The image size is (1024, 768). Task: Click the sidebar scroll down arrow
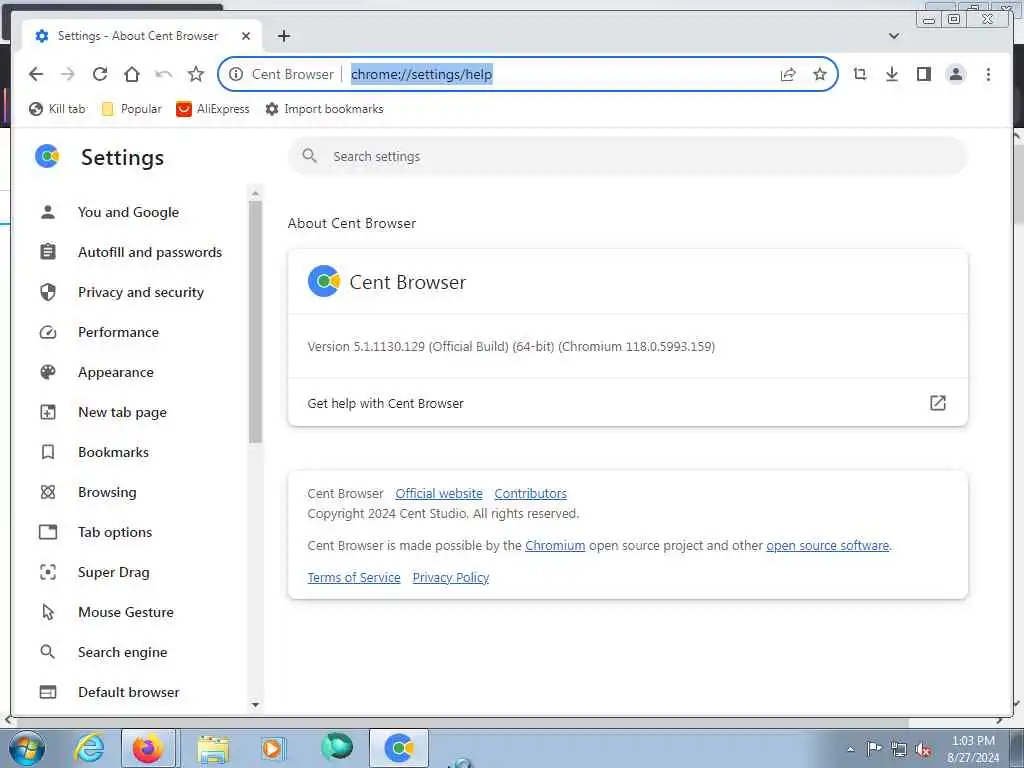(255, 705)
